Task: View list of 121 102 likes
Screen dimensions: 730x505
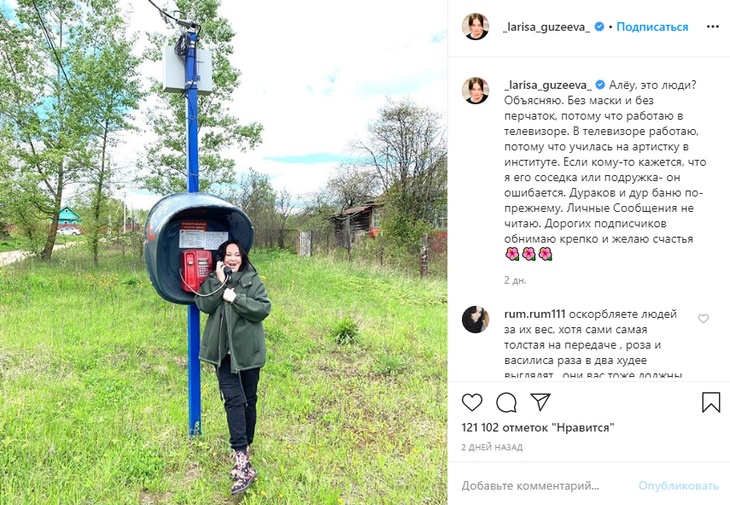Action: (x=538, y=427)
